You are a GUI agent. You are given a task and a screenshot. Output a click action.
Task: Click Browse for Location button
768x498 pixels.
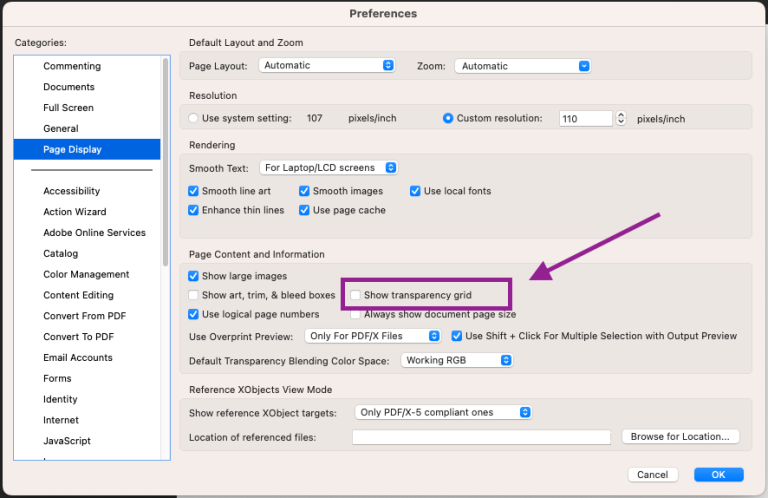680,436
